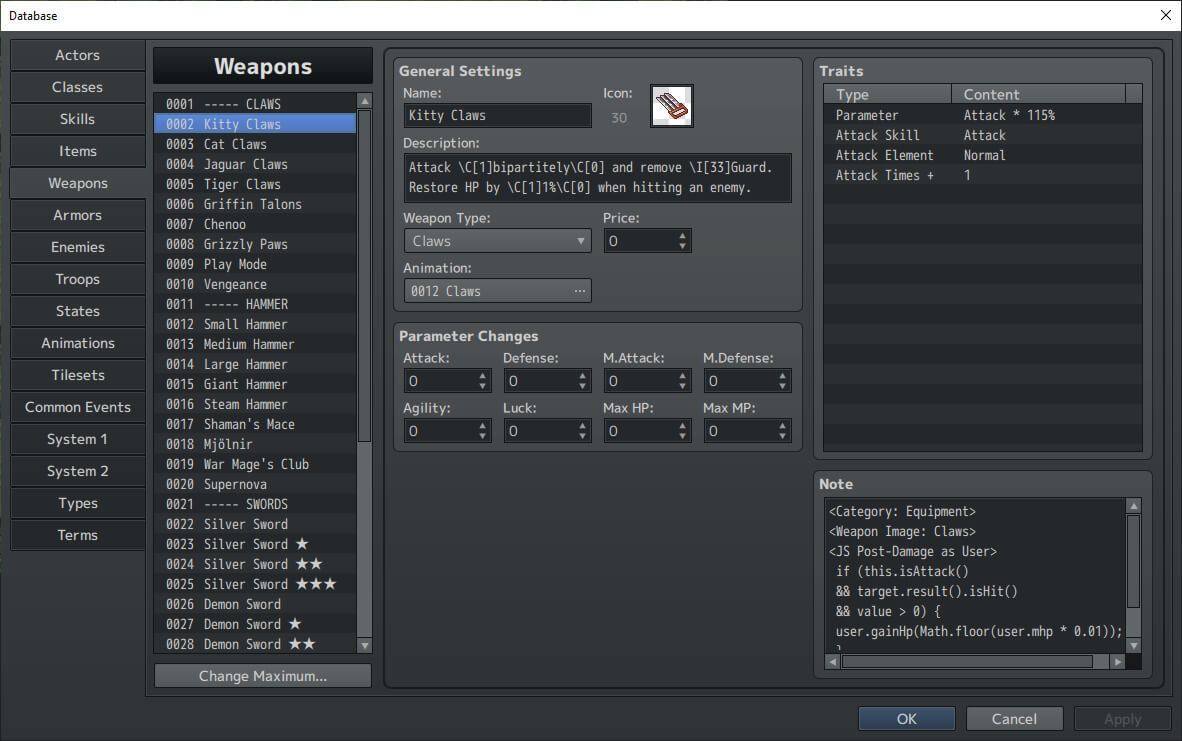Click the Cancel button
The width and height of the screenshot is (1182, 741).
1014,719
